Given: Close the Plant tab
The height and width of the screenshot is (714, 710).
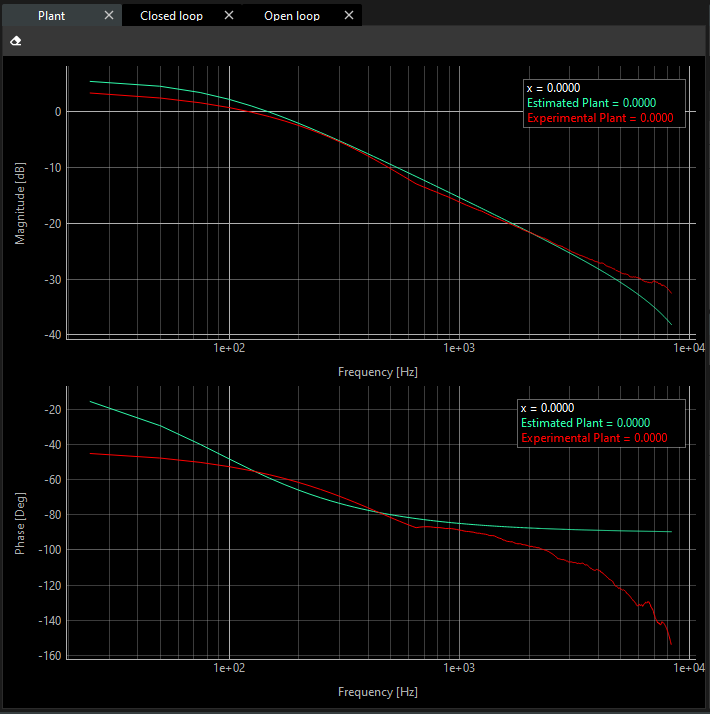Looking at the screenshot, I should click(x=109, y=16).
